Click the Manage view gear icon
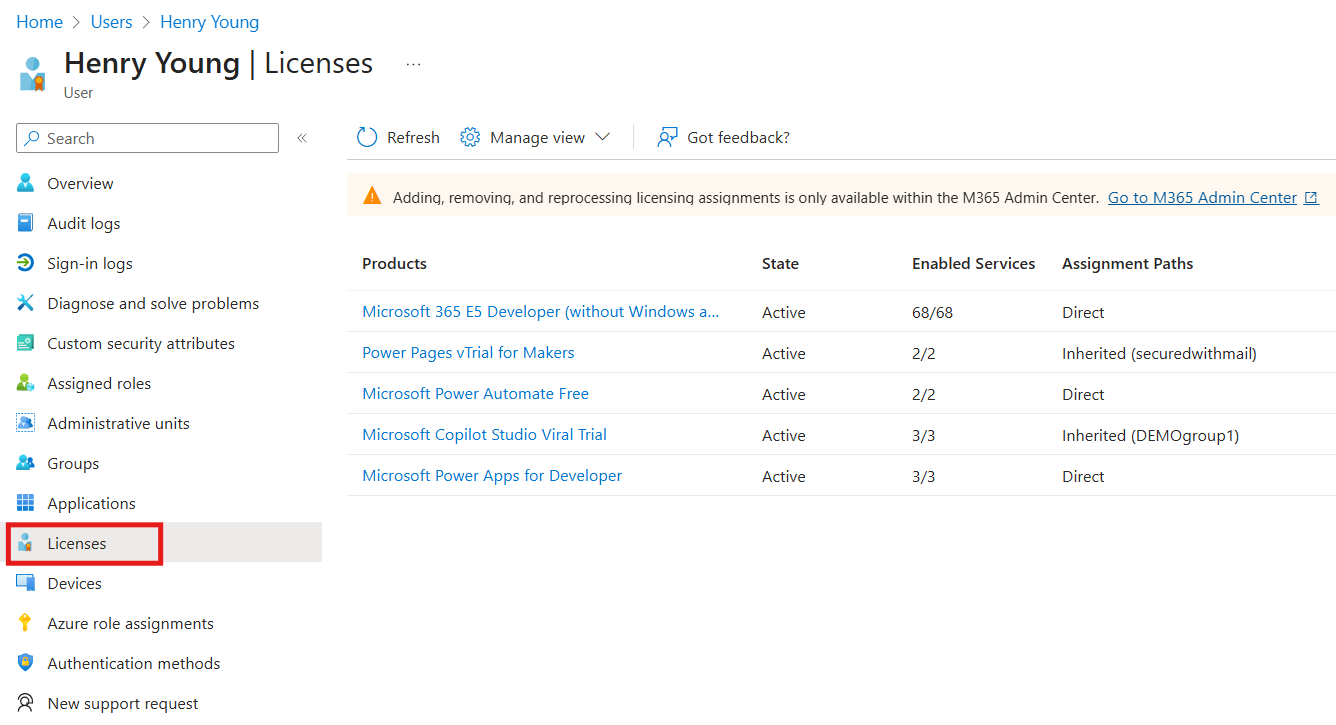 (x=469, y=137)
